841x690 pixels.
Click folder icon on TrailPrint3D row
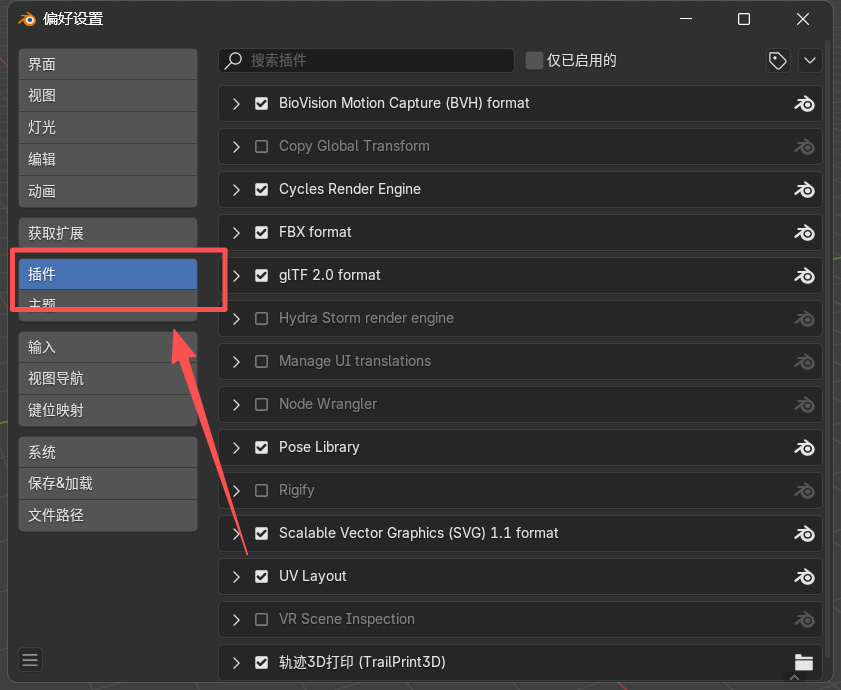(x=804, y=662)
